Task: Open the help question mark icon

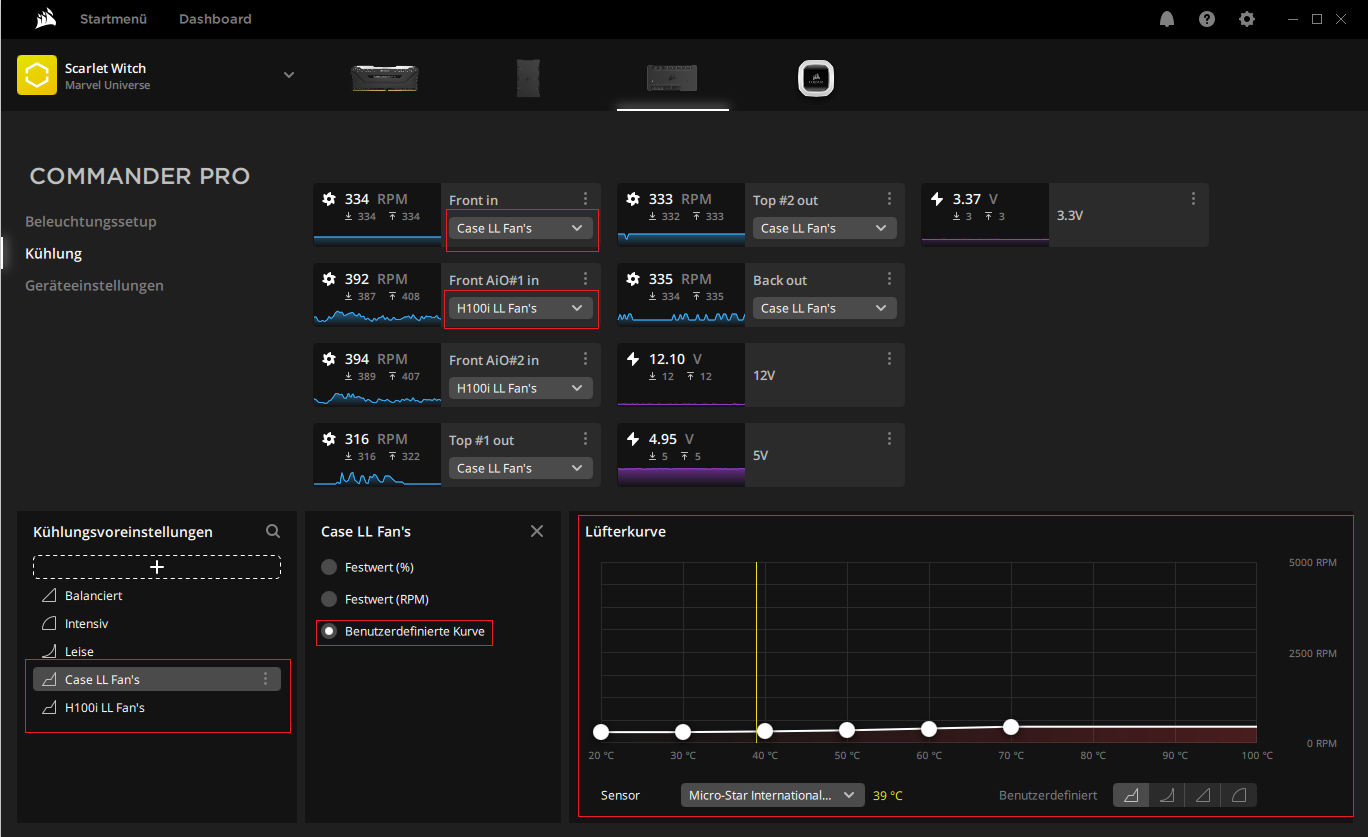Action: (x=1207, y=19)
